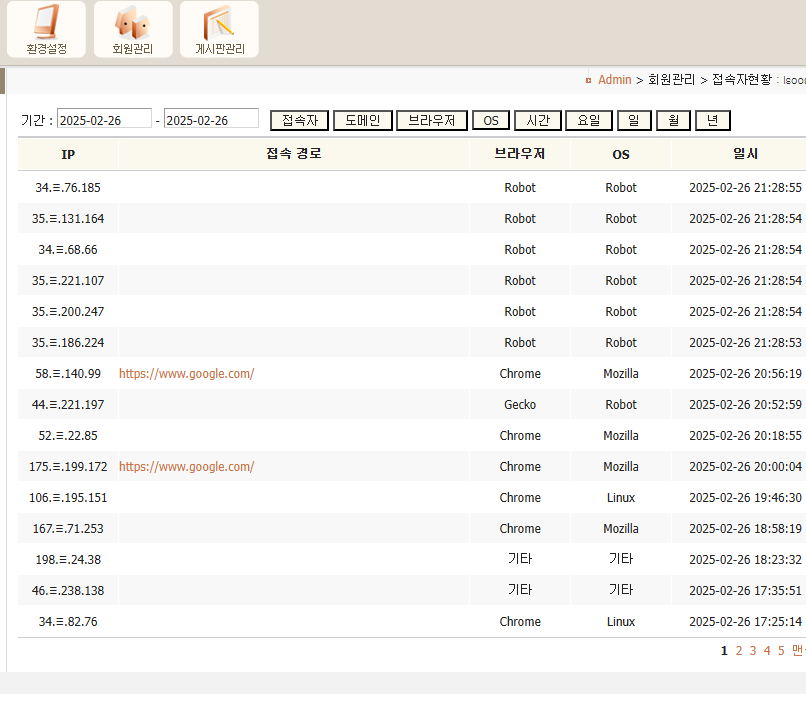This screenshot has height=707, width=806.
Task: Go to page 5
Action: click(x=781, y=651)
